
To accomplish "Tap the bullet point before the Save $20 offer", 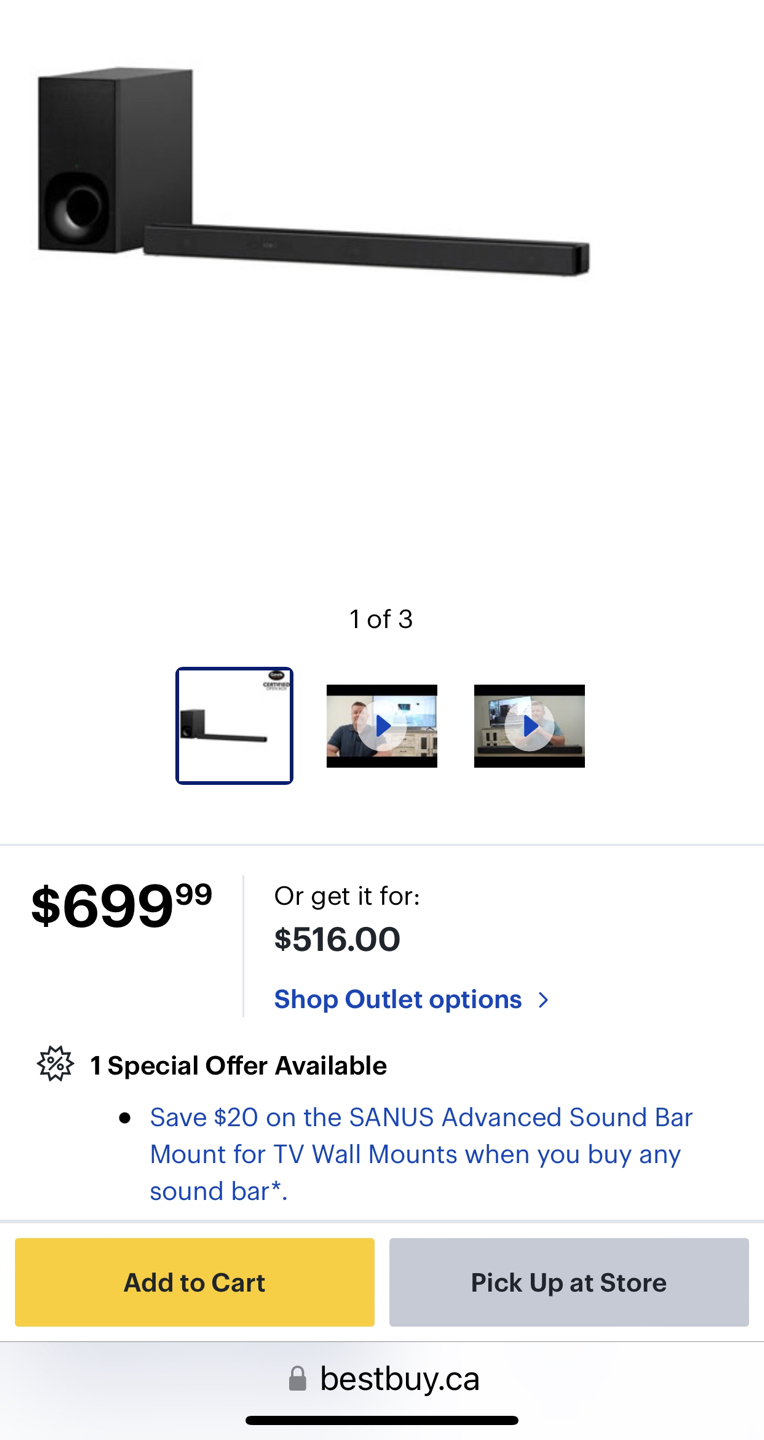I will pos(125,1118).
